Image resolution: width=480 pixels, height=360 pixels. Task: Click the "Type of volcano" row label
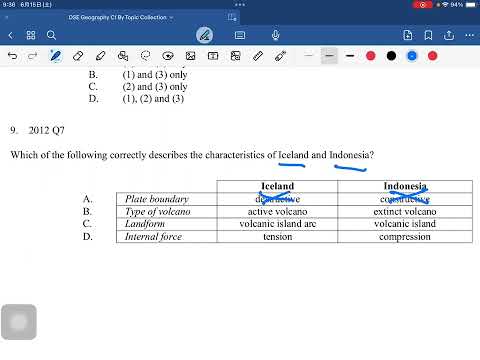click(158, 211)
